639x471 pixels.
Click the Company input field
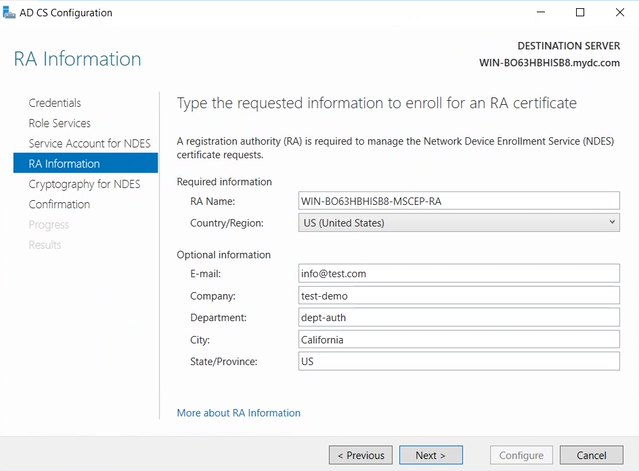(x=459, y=296)
